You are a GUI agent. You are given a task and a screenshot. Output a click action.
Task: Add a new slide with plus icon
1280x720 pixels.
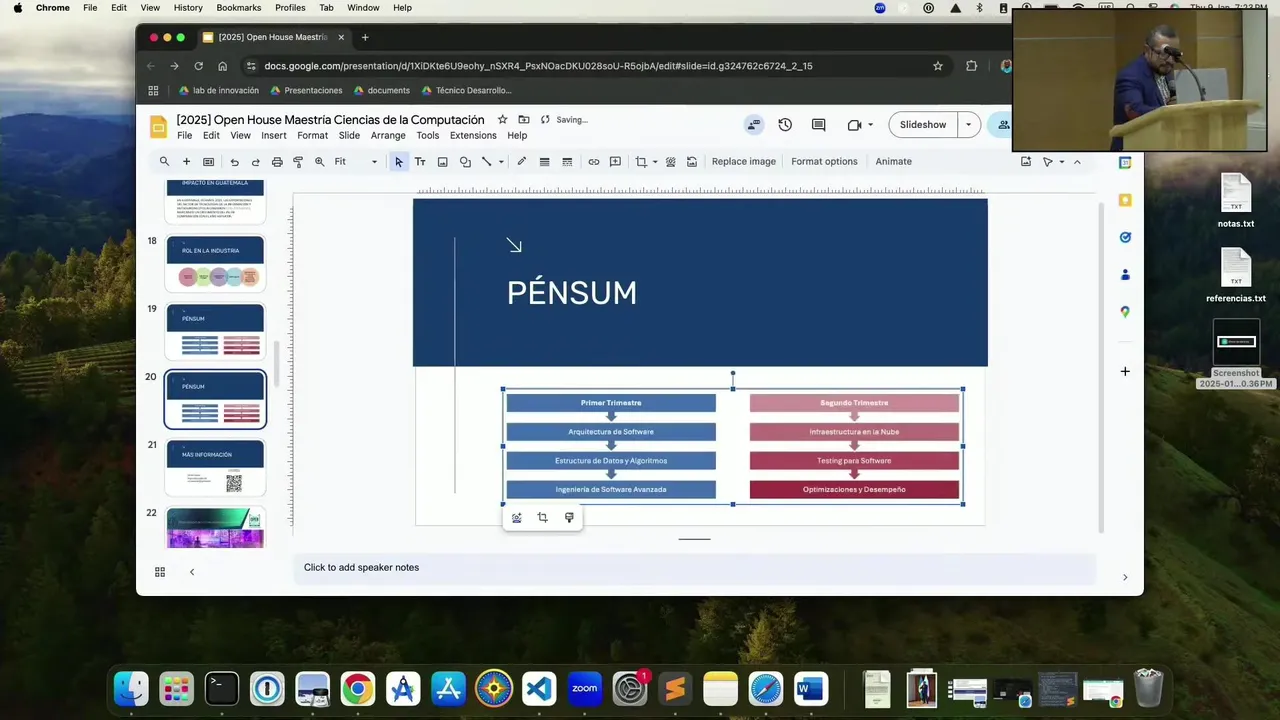point(186,161)
